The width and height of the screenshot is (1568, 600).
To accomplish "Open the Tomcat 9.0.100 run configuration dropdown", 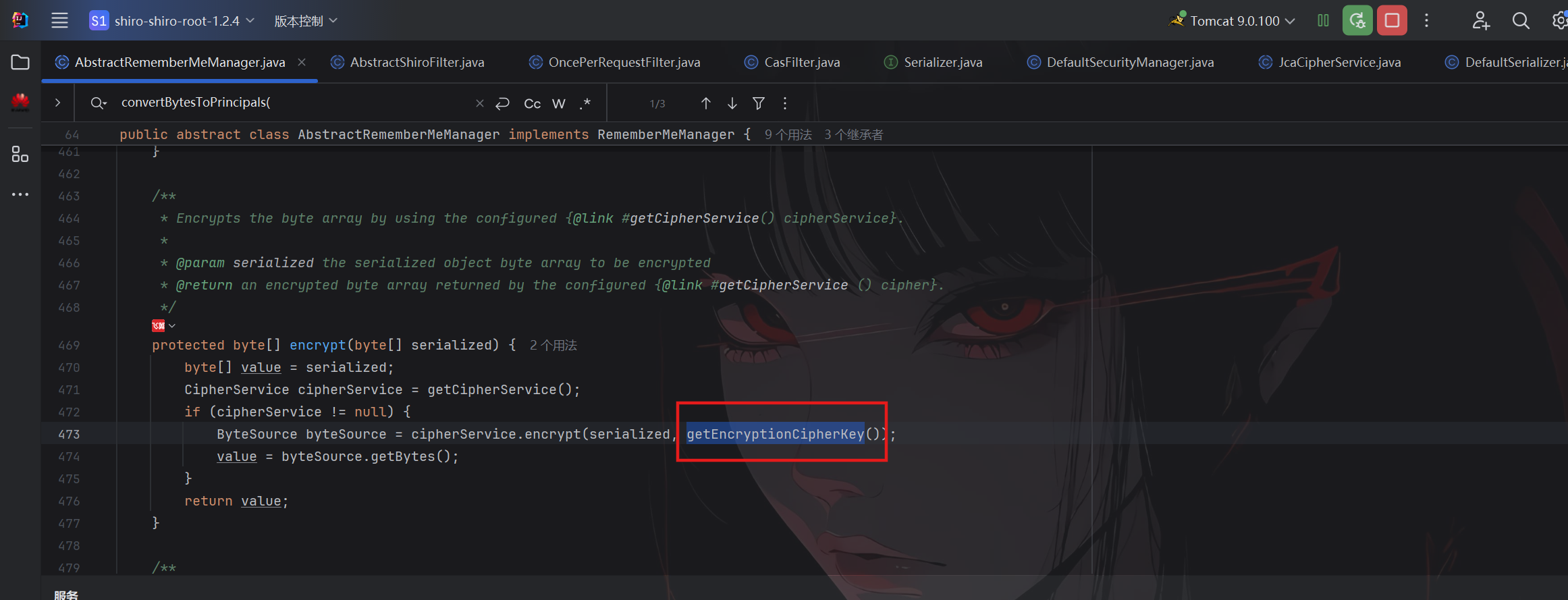I will (1233, 21).
